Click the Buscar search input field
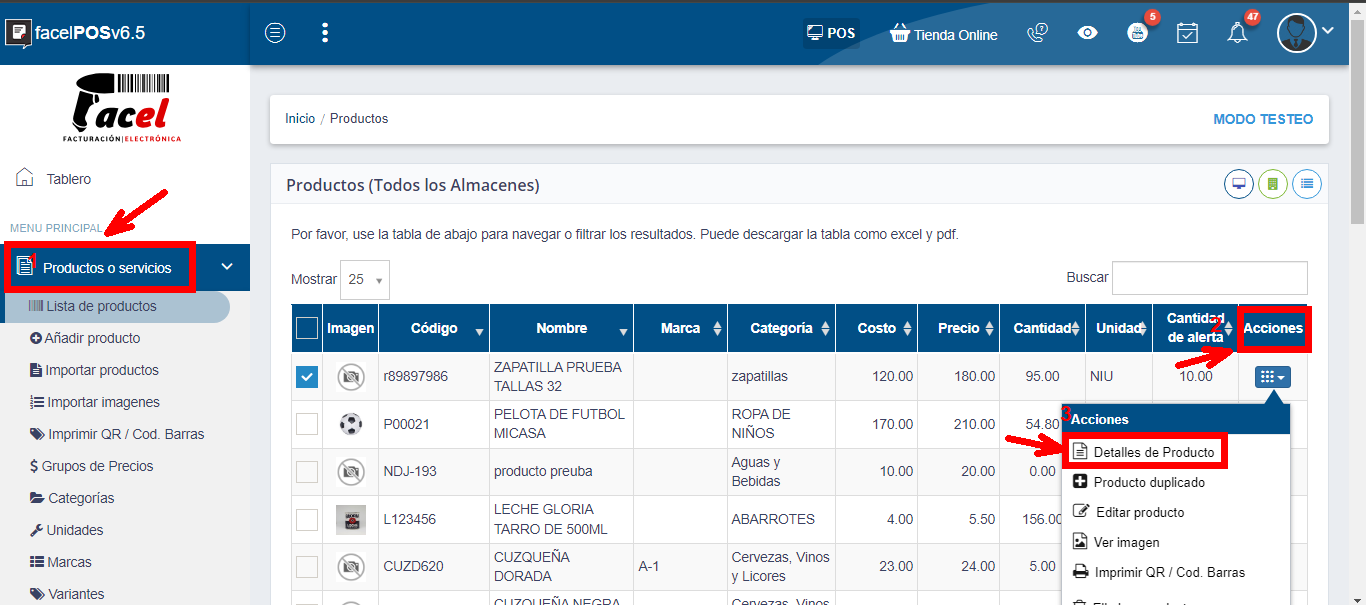Viewport: 1366px width, 605px height. (x=1209, y=278)
